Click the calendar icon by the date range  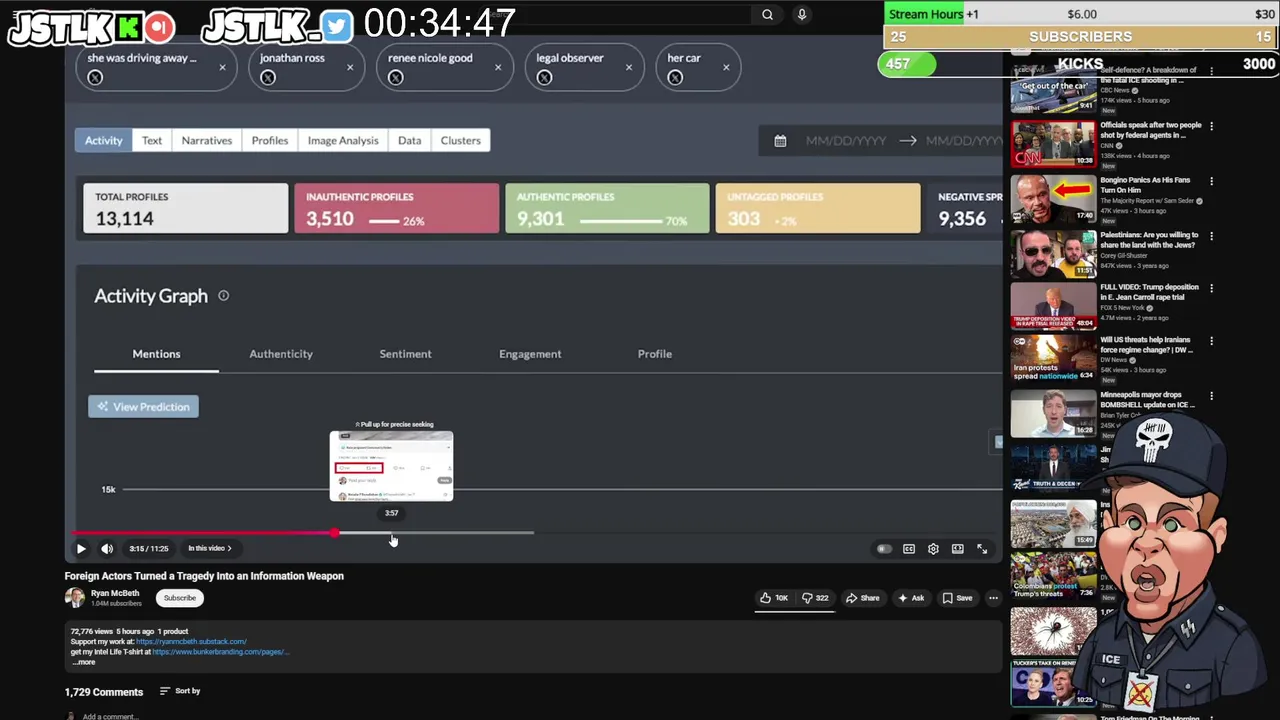[780, 141]
